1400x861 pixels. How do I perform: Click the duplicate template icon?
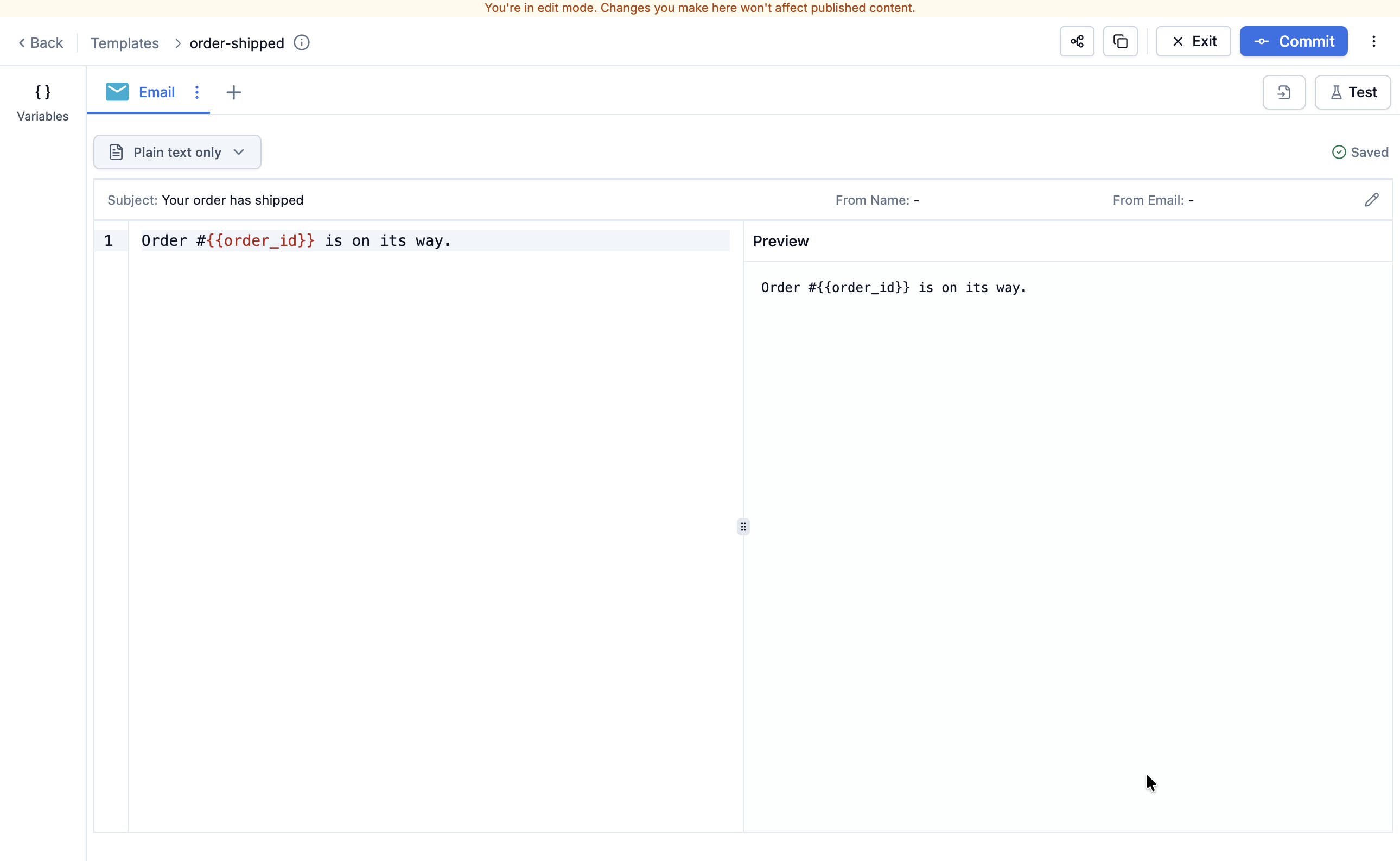click(1120, 41)
